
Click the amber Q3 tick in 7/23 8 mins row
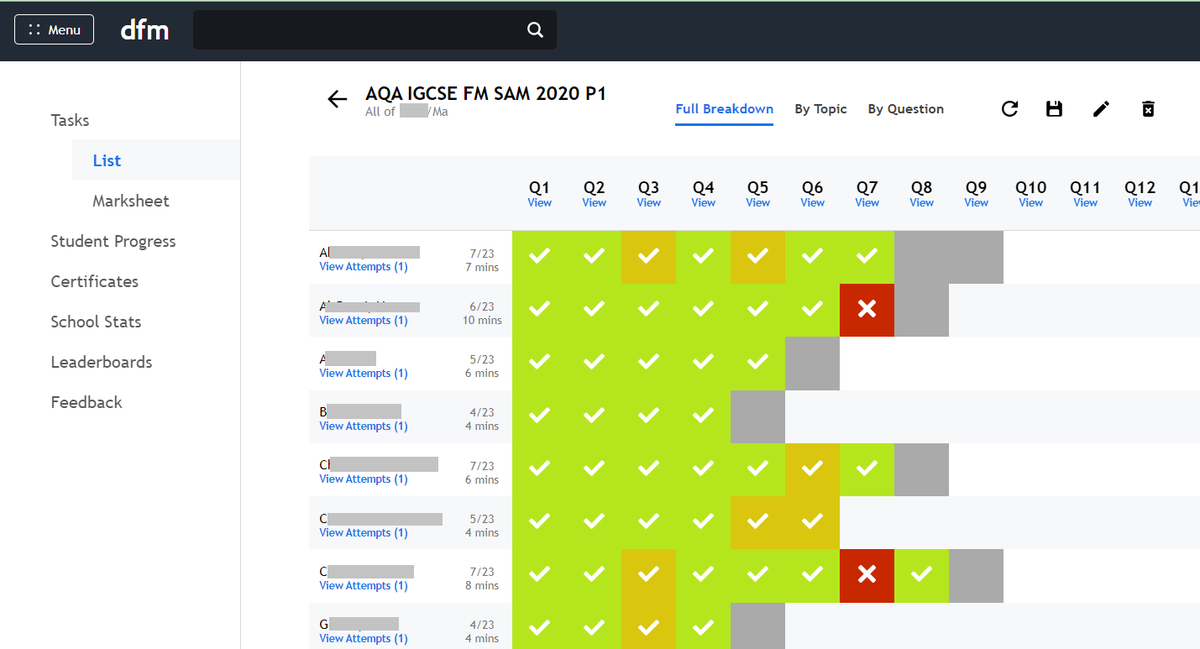coord(649,576)
